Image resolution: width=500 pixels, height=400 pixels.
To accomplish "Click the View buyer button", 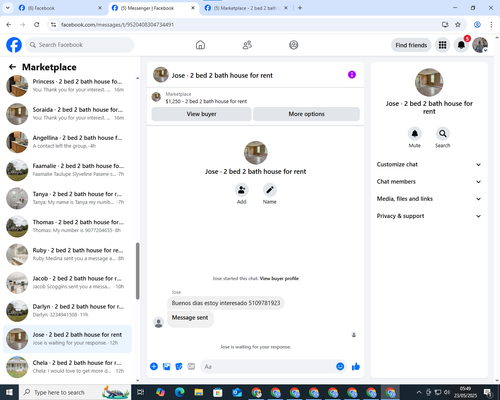I will click(x=201, y=114).
